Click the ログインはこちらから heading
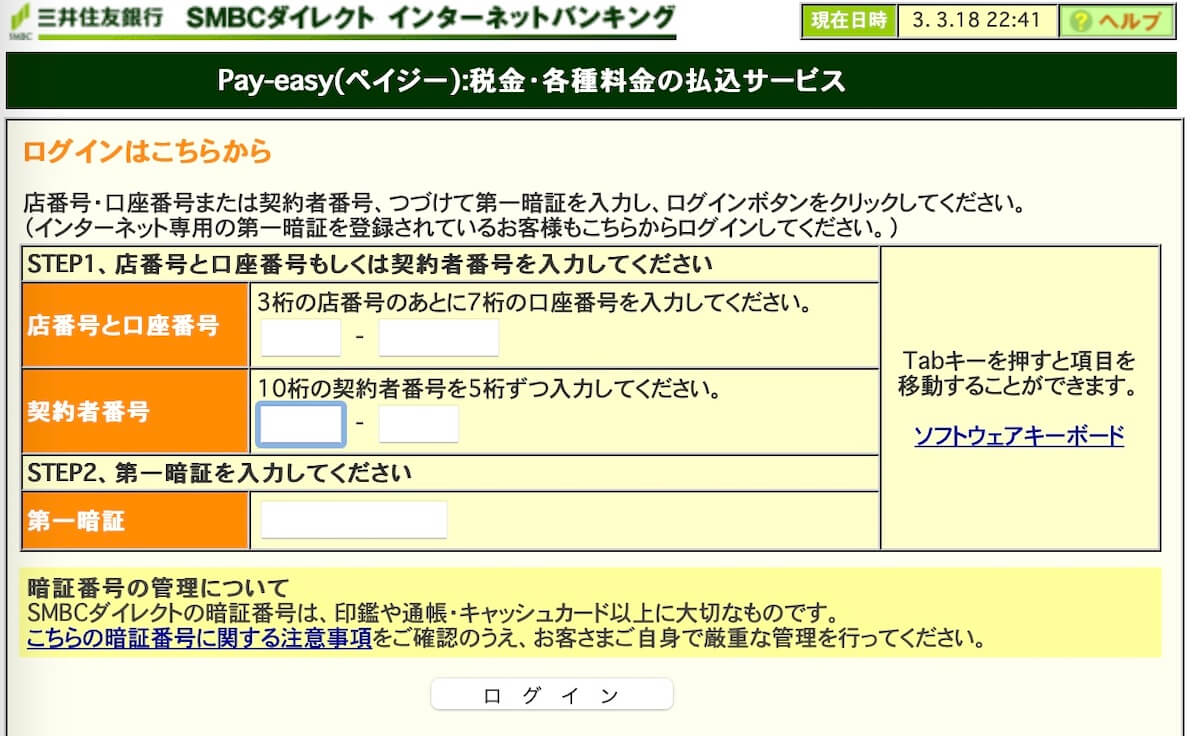 148,152
